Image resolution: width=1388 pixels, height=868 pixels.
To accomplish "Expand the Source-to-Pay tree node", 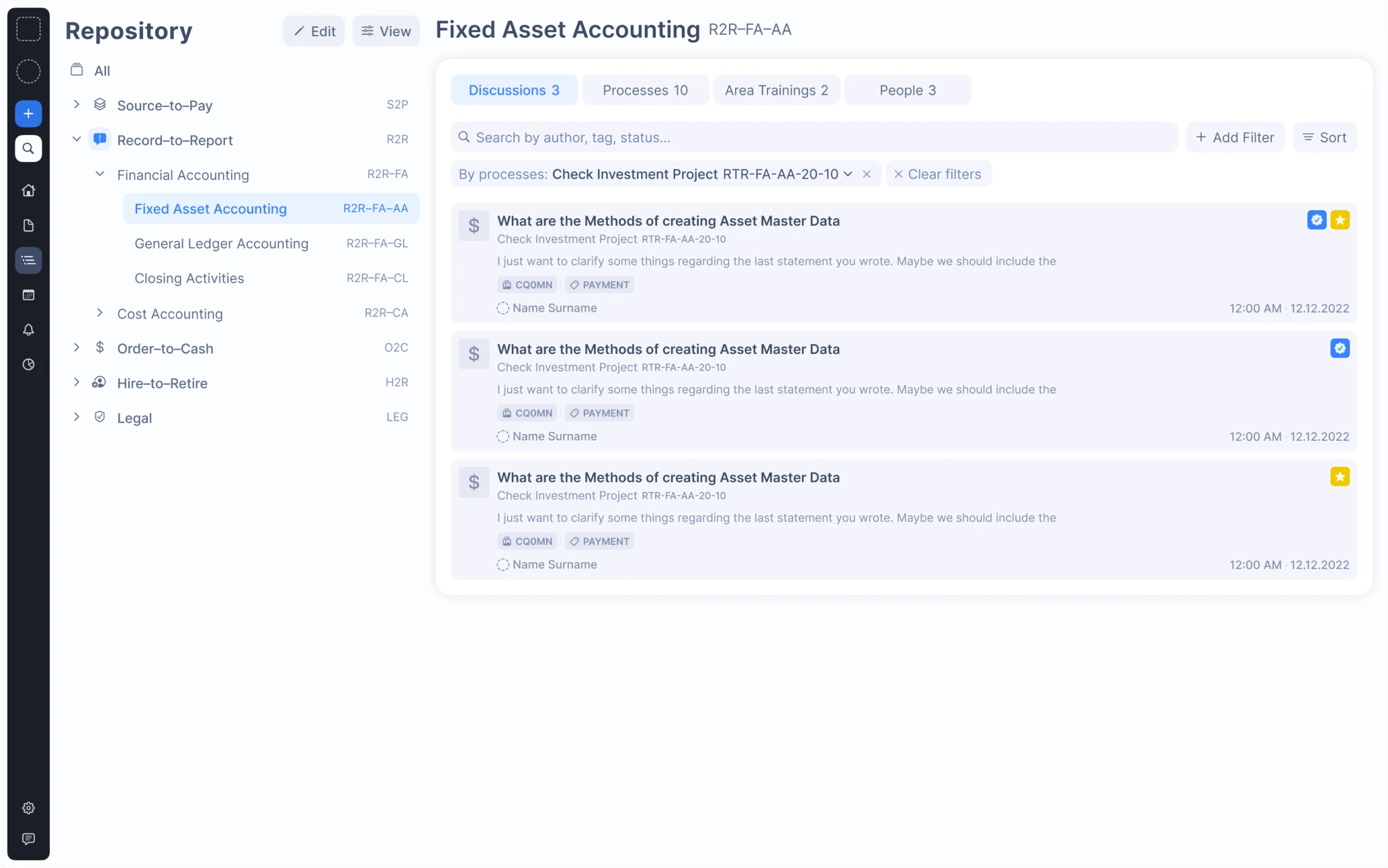I will pos(76,105).
